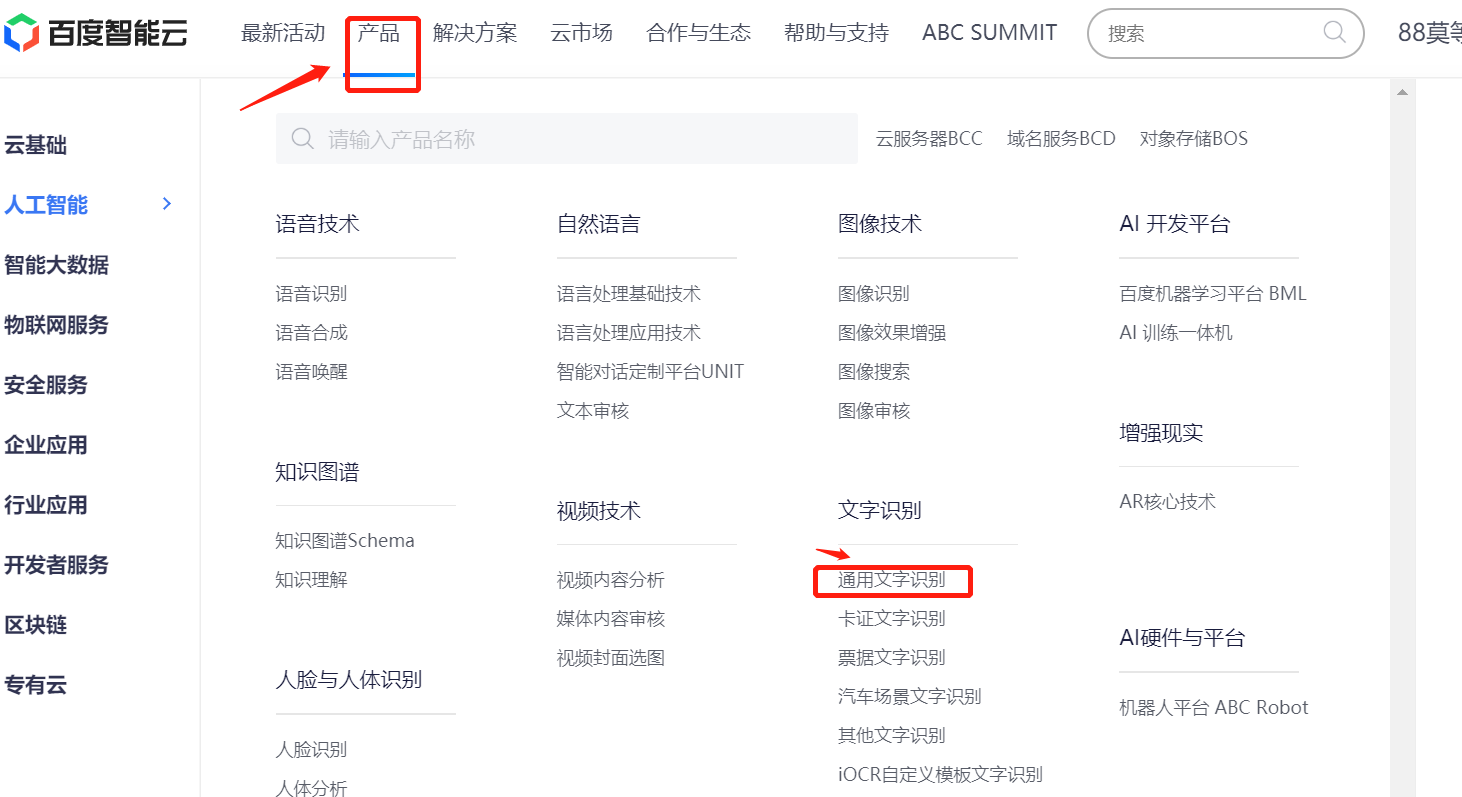Select 专有云 in the sidebar
The height and width of the screenshot is (797, 1462).
click(35, 685)
